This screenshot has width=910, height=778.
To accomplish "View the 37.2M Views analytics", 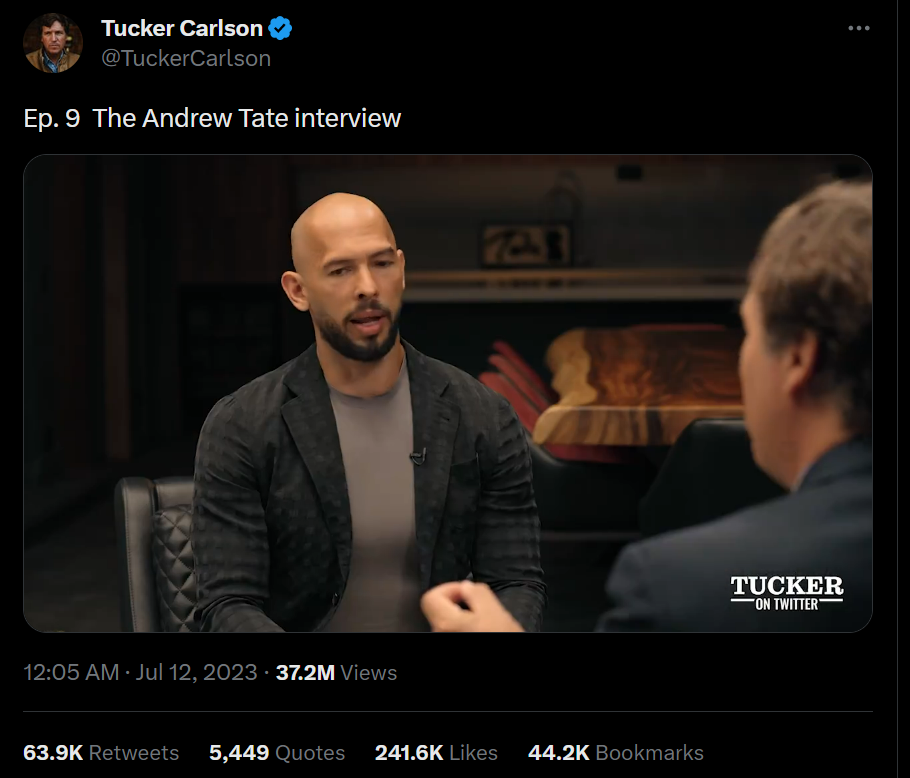I will [x=336, y=672].
